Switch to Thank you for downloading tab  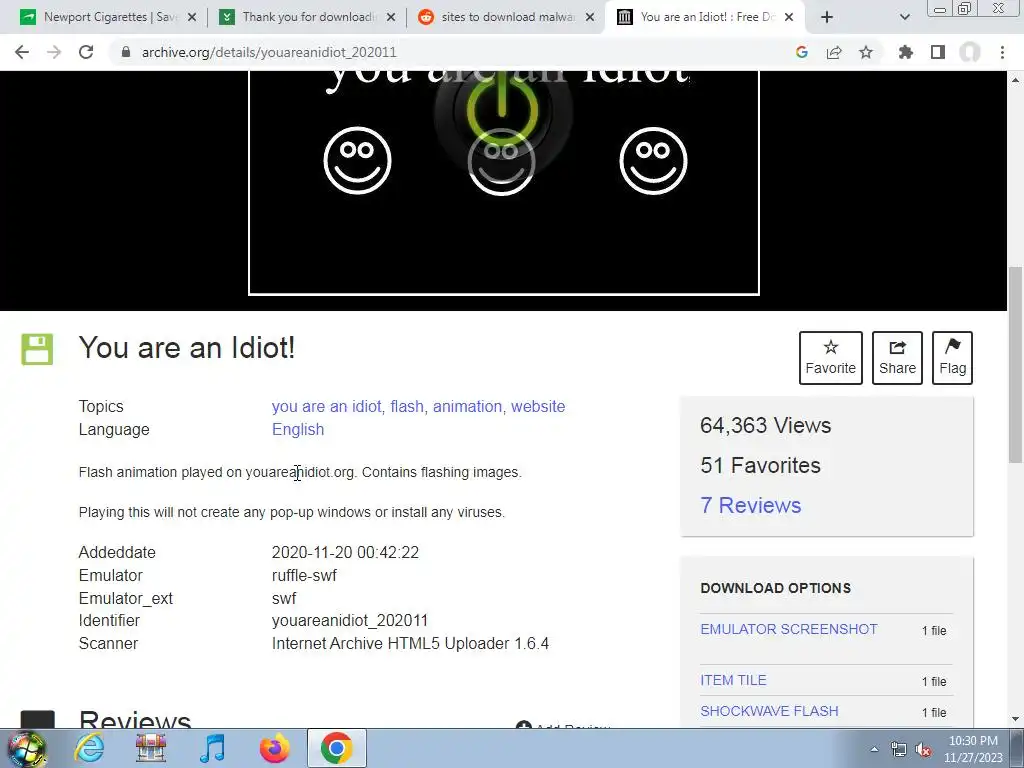click(307, 17)
